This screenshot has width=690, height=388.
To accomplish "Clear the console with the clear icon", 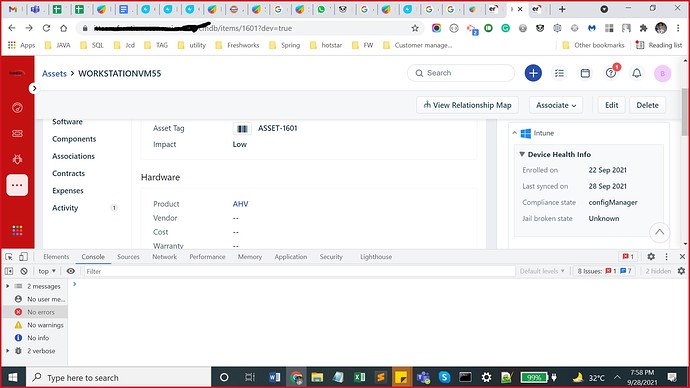I will coord(24,271).
